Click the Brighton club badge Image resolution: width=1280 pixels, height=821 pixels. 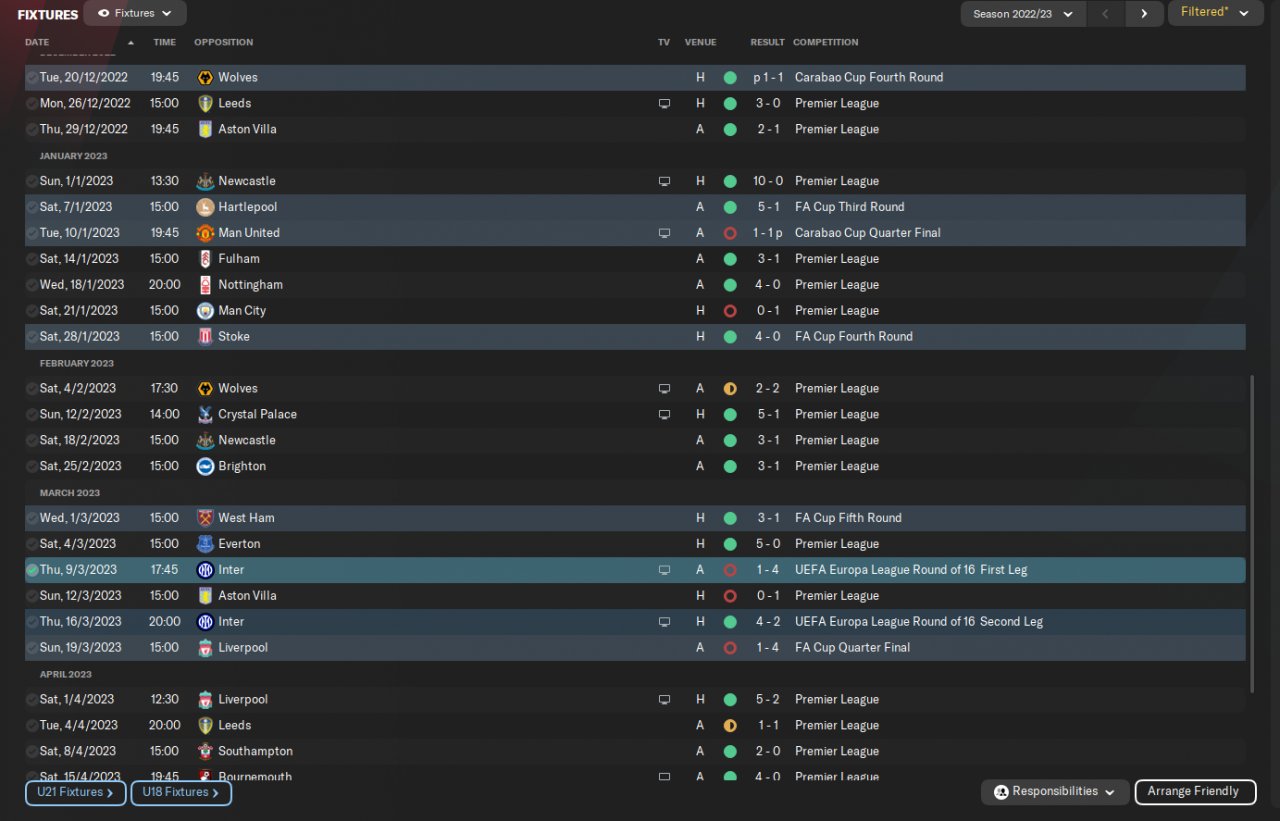coord(205,466)
